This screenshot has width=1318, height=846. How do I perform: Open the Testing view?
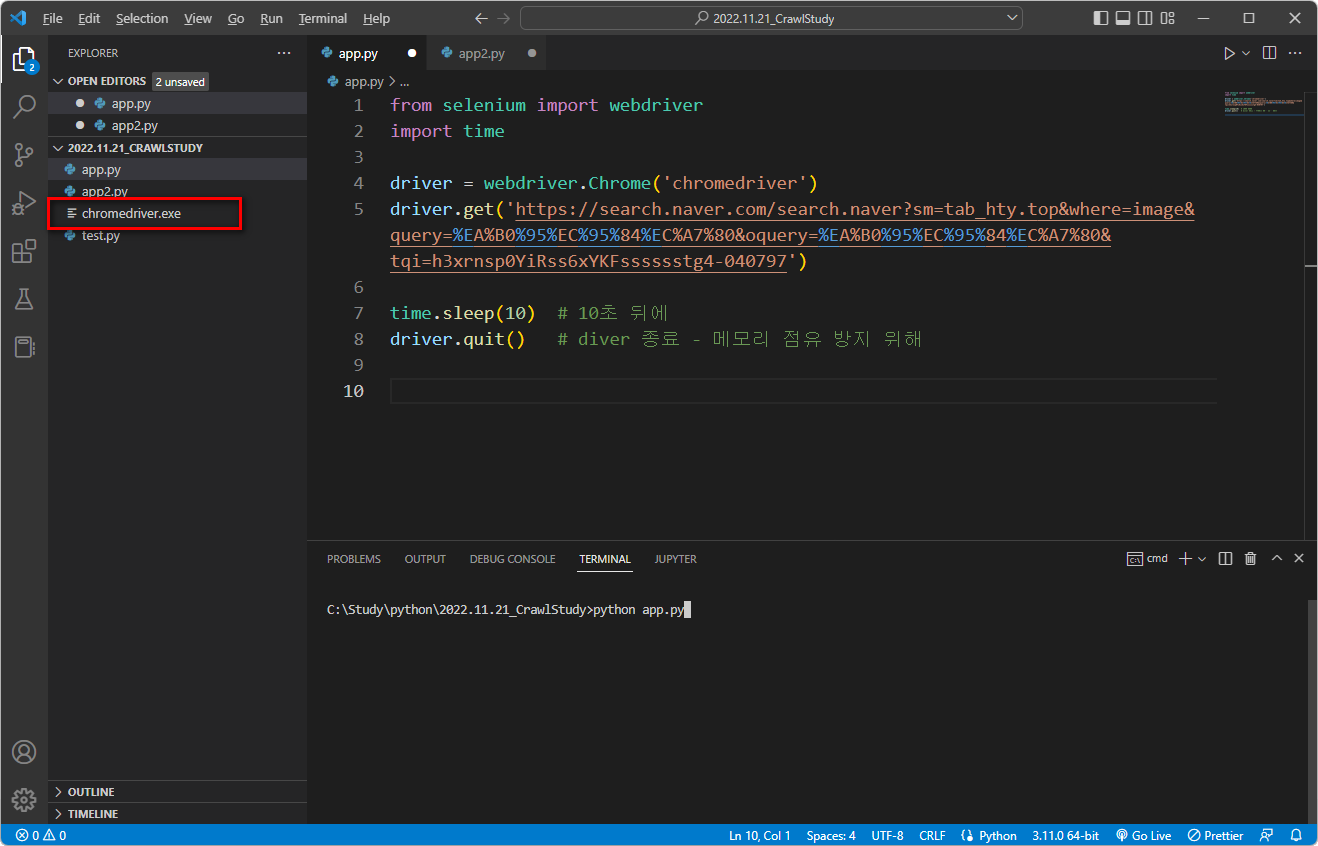[x=24, y=299]
